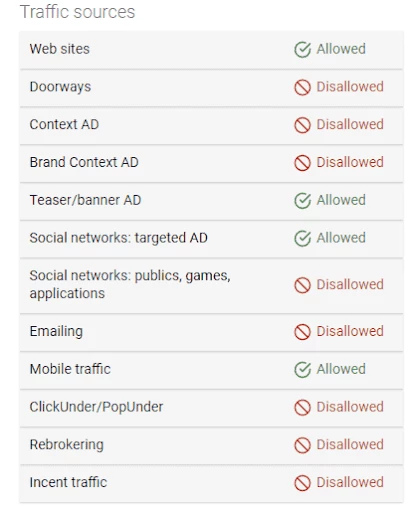416x512 pixels.
Task: Select the checkmark icon for Social networks: targeted AD
Action: pyautogui.click(x=302, y=238)
